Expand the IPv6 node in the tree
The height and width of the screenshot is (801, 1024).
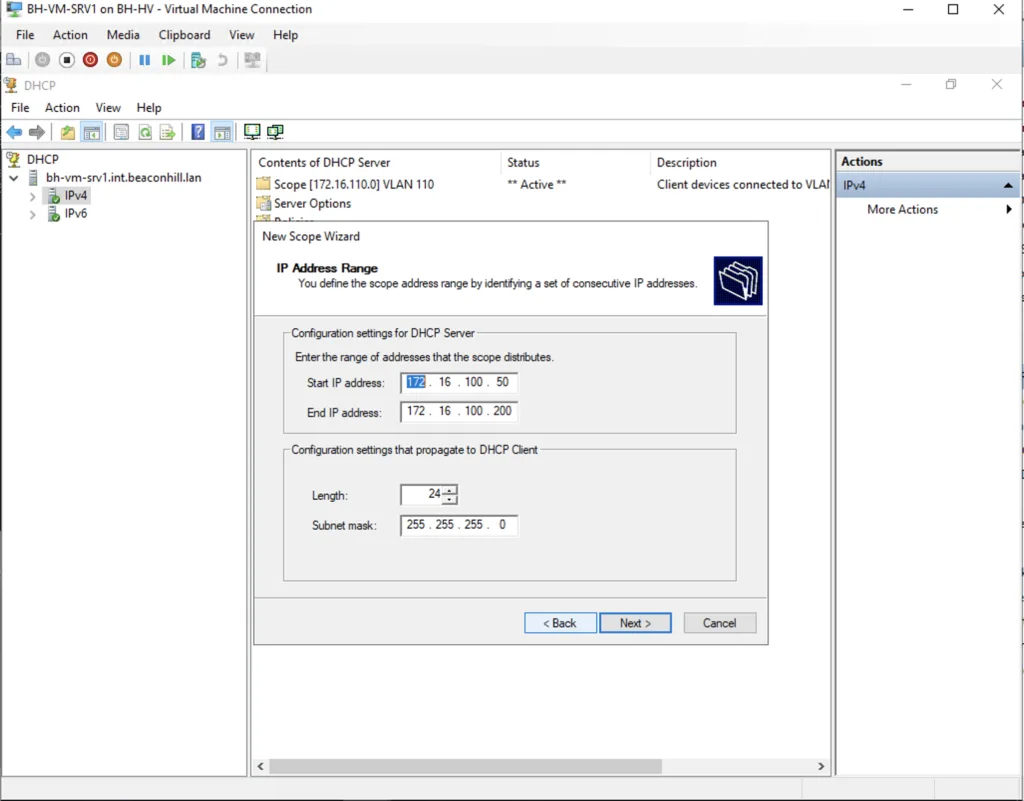point(32,214)
